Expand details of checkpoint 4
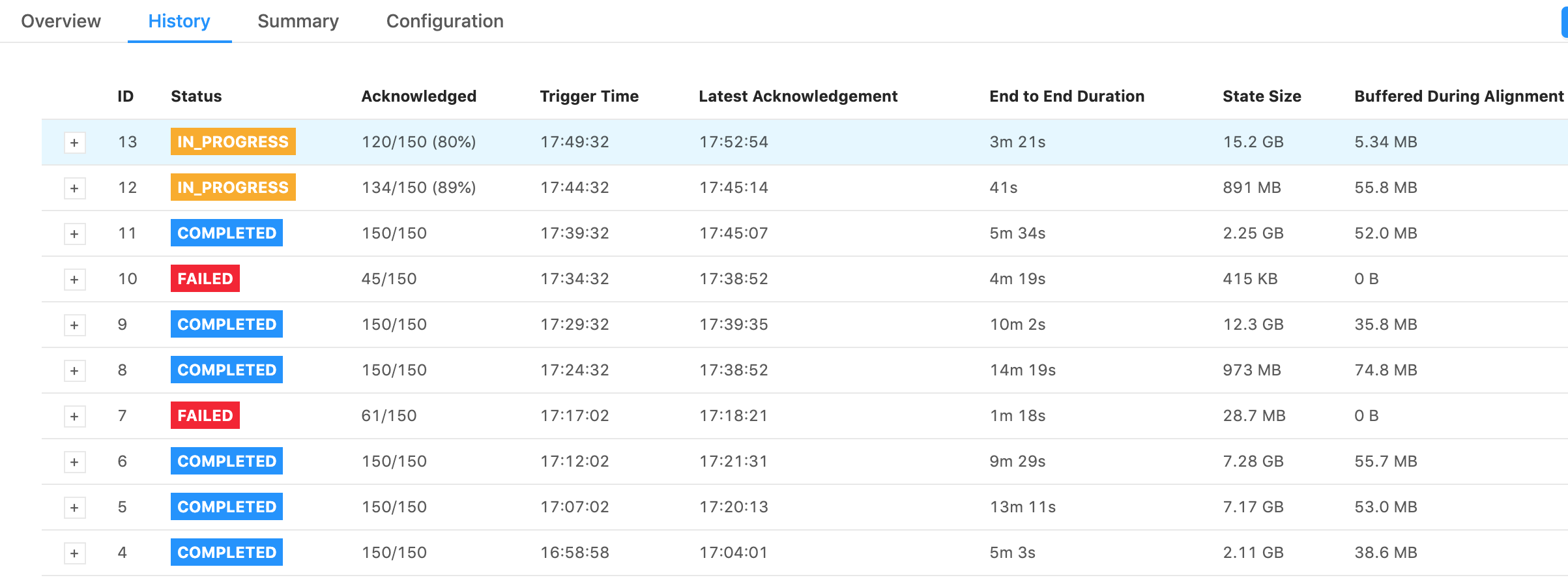The image size is (1568, 584). 74,553
